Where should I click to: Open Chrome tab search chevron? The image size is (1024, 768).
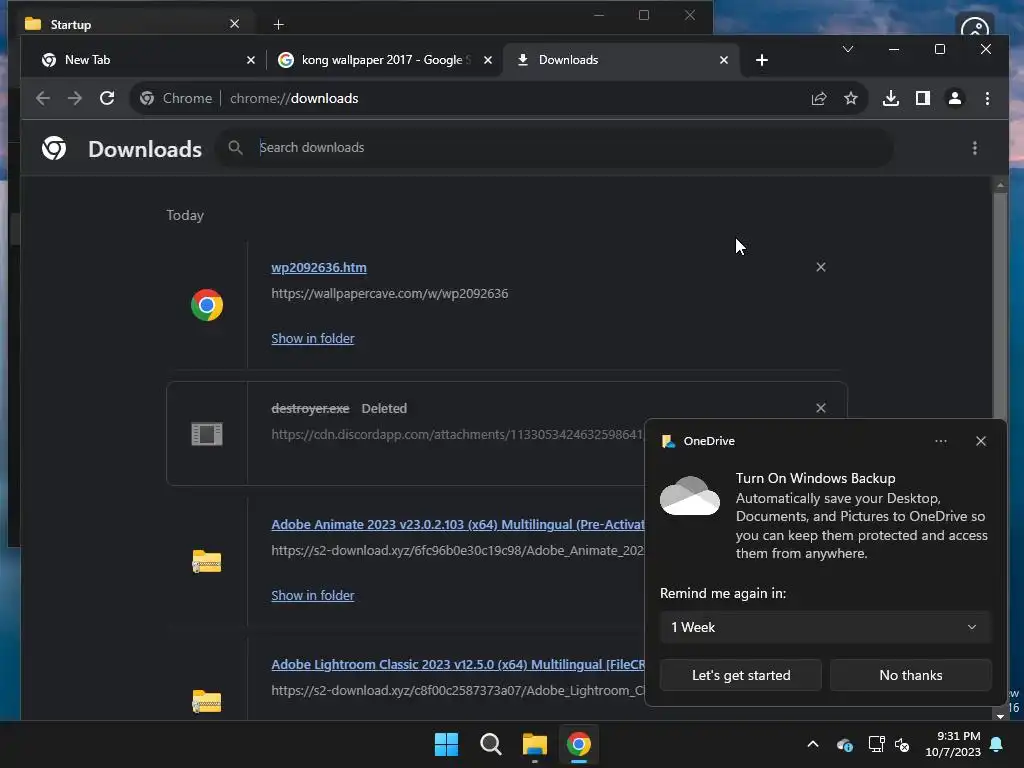(848, 49)
